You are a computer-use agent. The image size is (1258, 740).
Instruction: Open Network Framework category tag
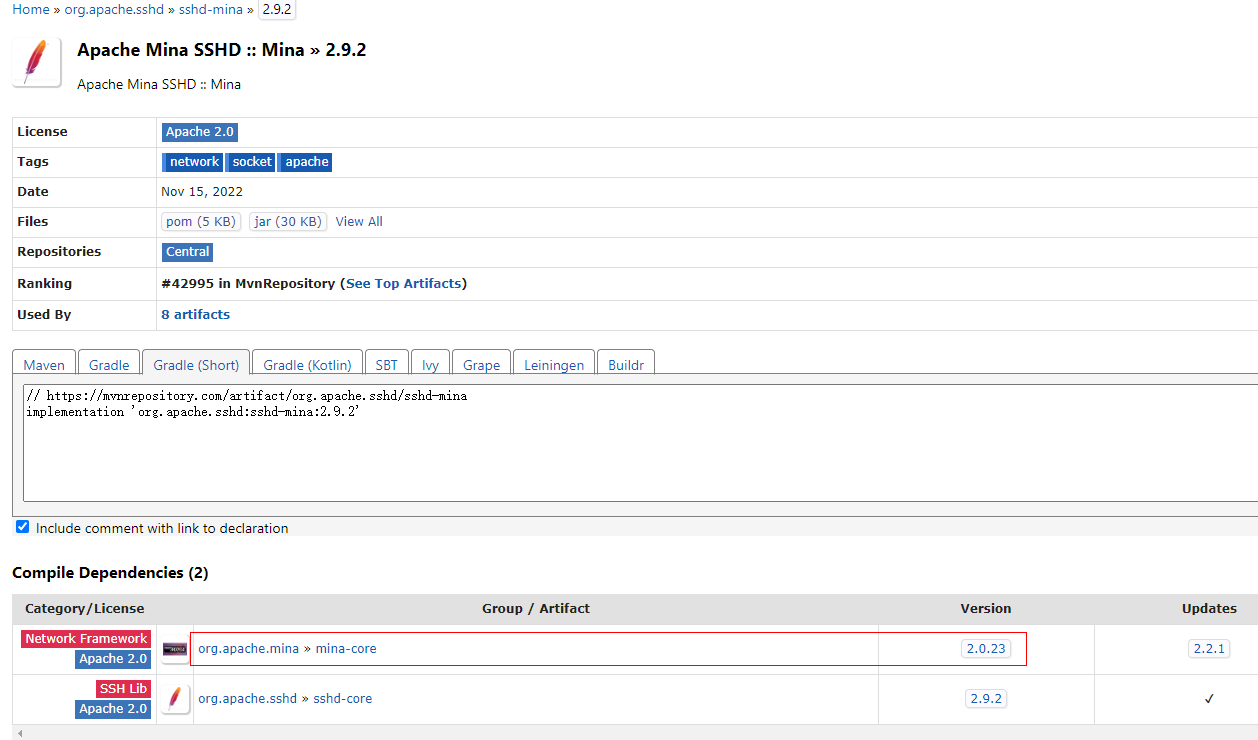point(86,639)
